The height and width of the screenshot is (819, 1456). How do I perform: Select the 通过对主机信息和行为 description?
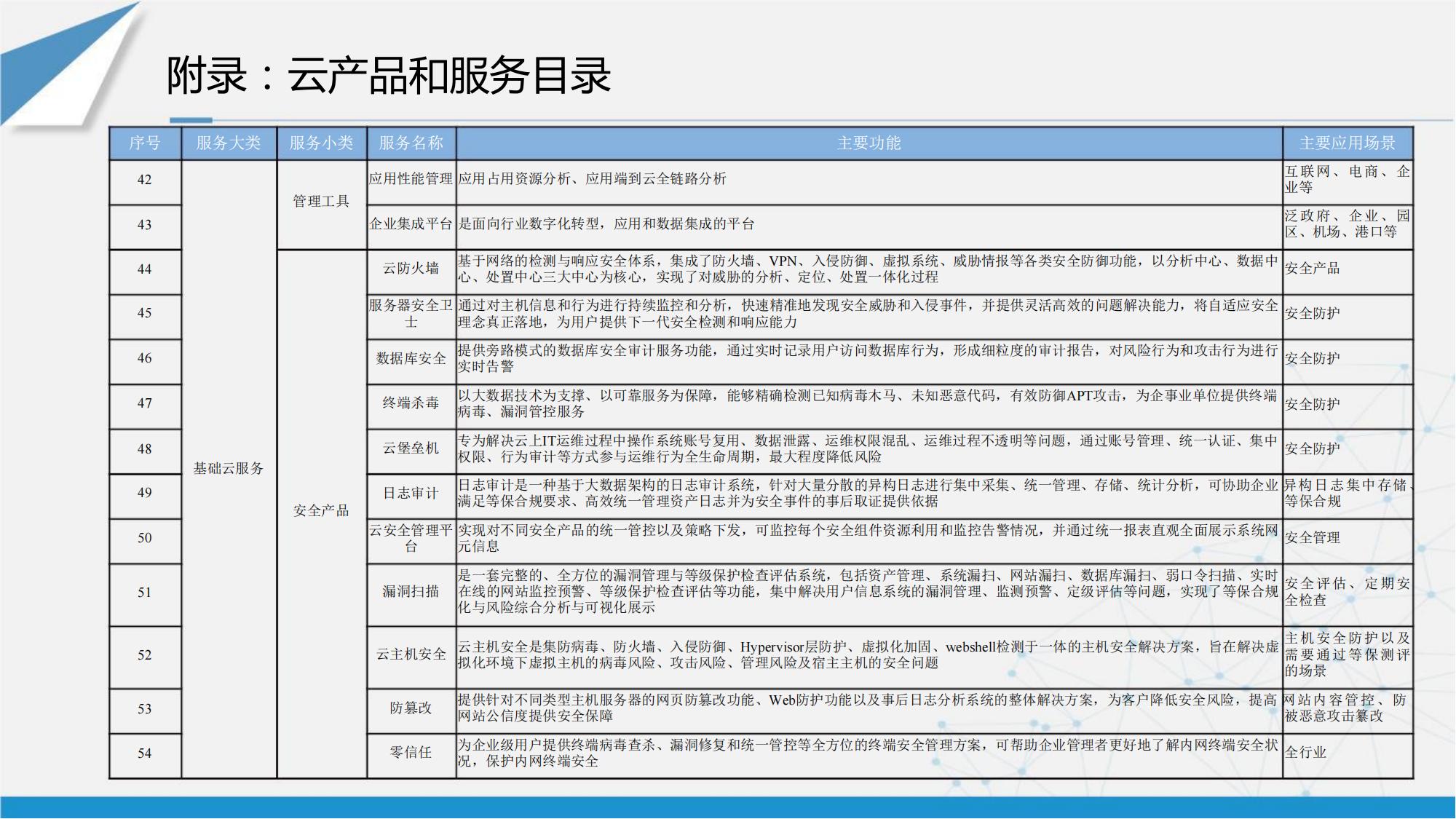coord(869,314)
